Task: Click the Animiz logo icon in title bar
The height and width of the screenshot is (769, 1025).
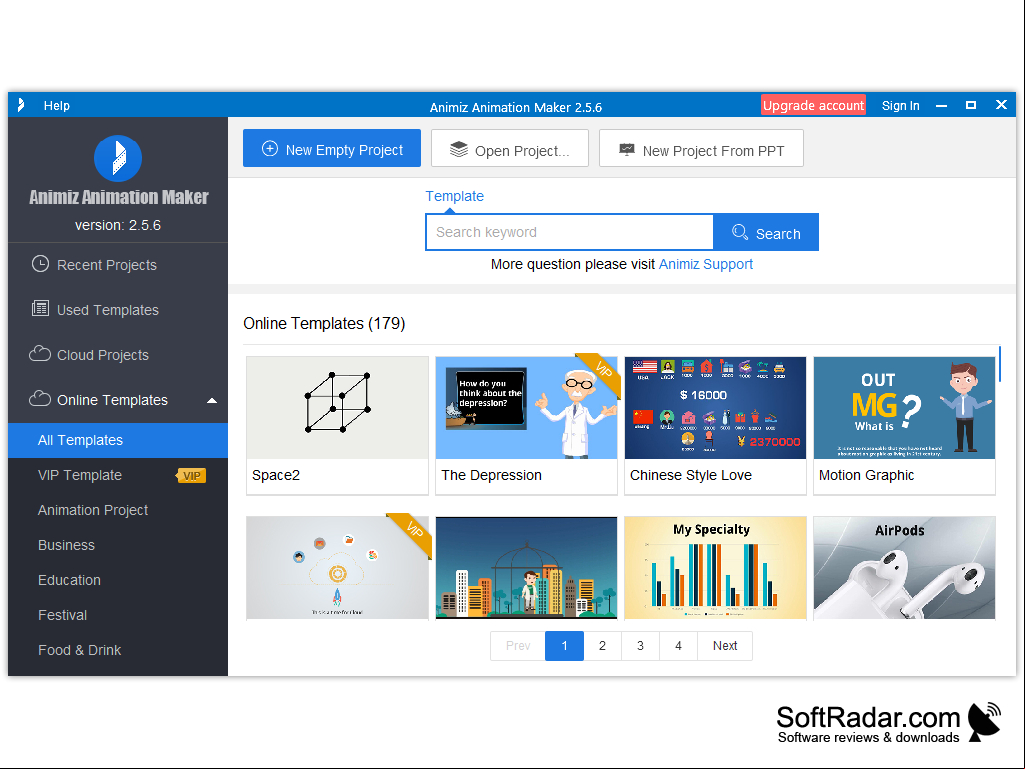Action: (x=21, y=105)
